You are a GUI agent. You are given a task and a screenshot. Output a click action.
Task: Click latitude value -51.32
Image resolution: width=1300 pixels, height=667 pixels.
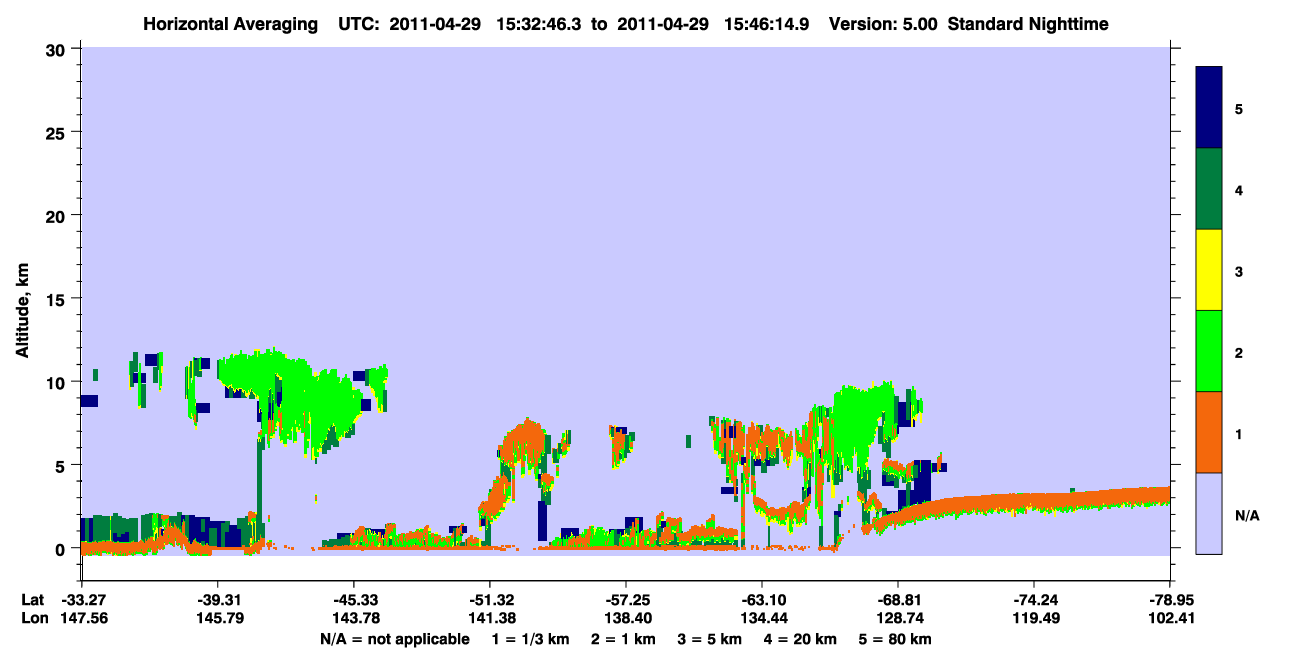(x=489, y=600)
